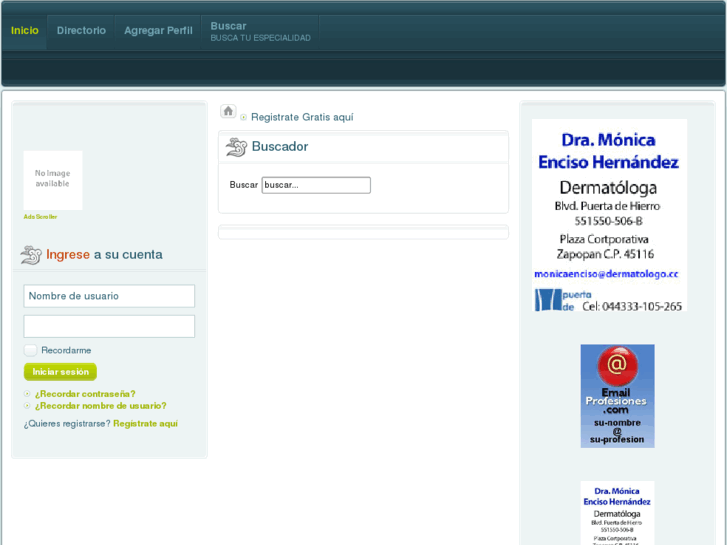Click the bullet icon next to Recordar nombre de usuario
727x545 pixels.
coord(27,406)
